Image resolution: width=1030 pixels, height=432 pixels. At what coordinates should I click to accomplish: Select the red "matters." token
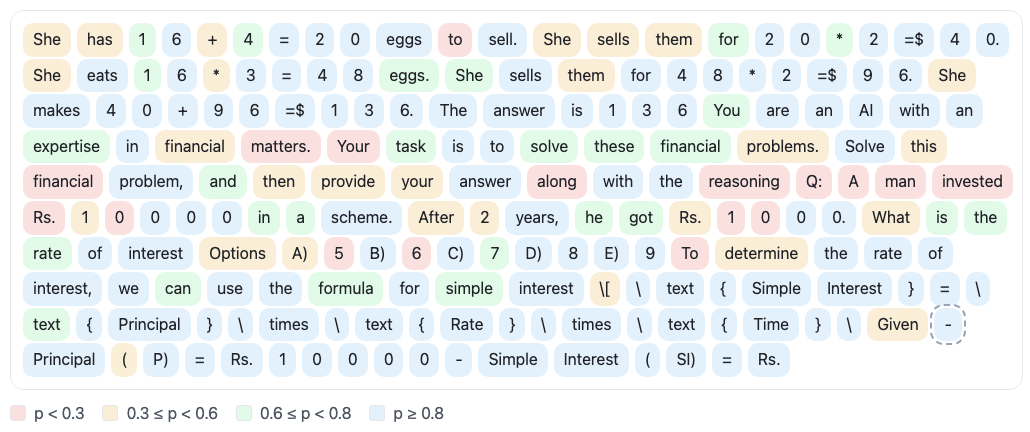(x=281, y=146)
